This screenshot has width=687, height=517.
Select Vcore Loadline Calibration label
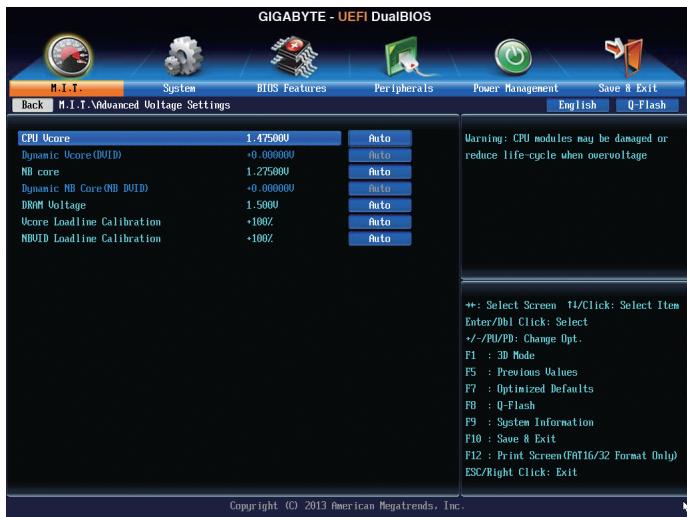click(x=91, y=222)
